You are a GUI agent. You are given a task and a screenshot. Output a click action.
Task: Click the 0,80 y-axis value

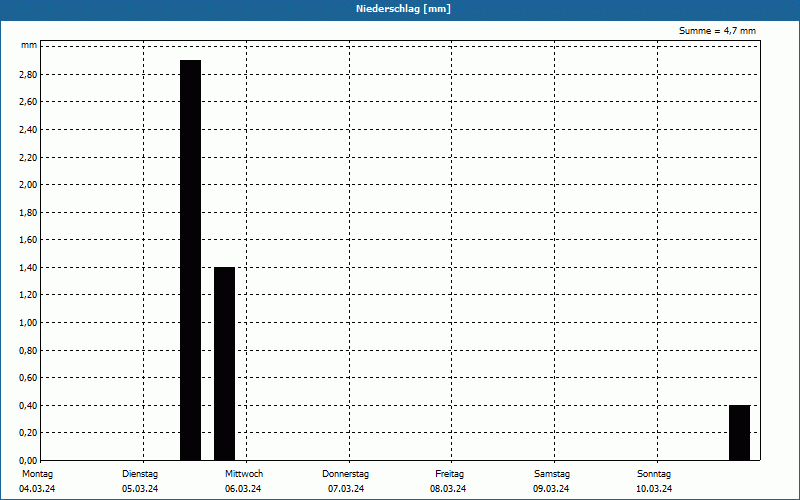(28, 351)
